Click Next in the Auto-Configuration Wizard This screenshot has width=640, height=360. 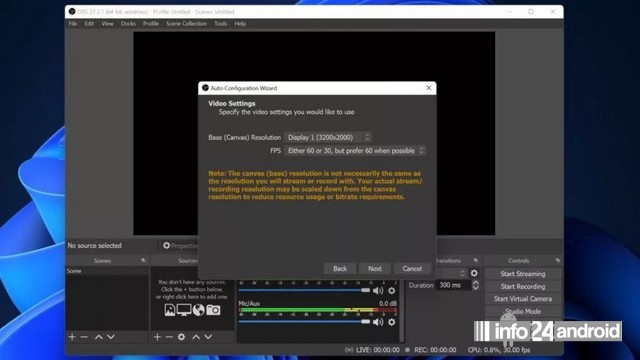[375, 269]
